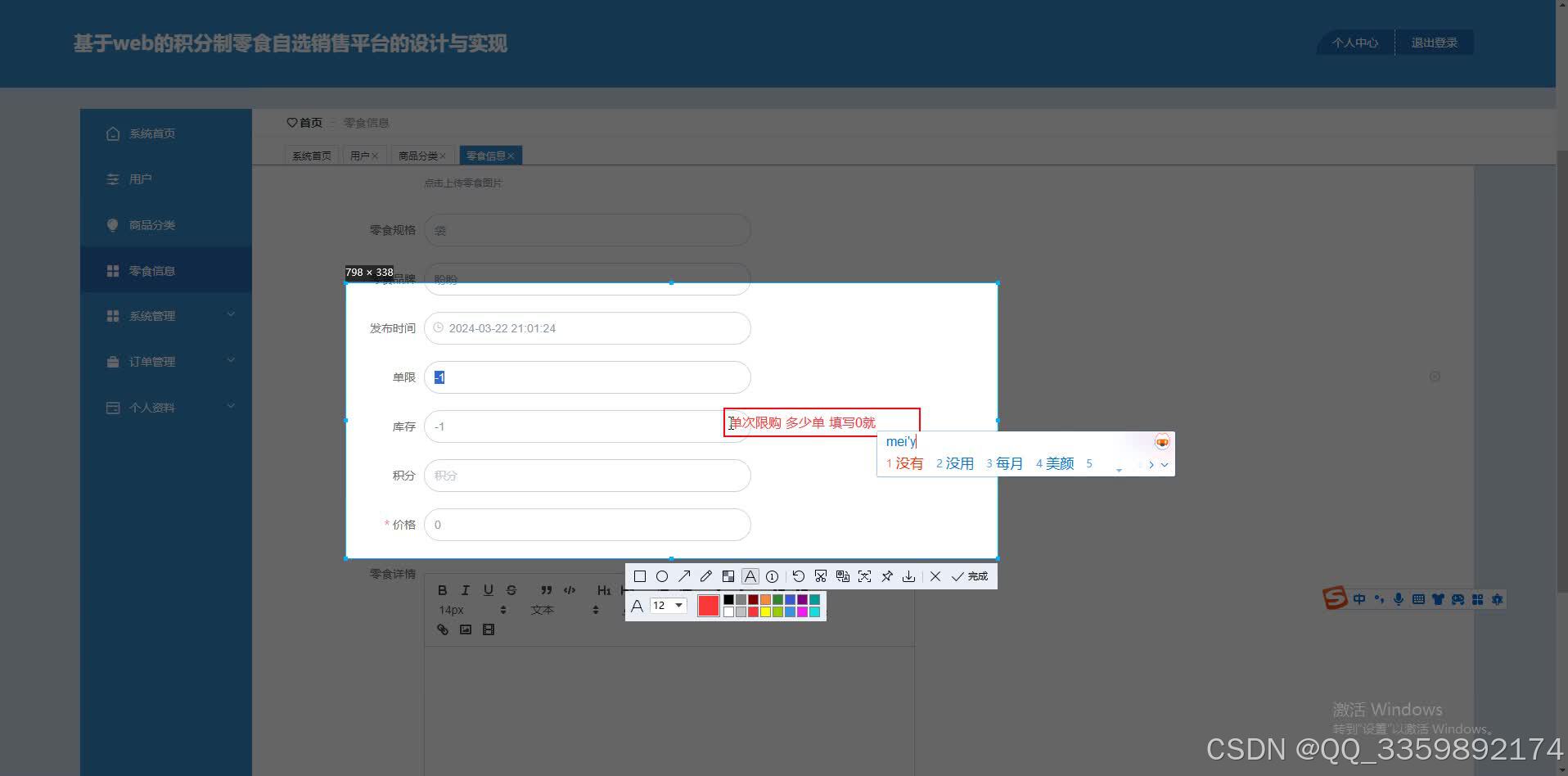This screenshot has height=776, width=1568.
Task: Open the Sogou soft keyboard icon
Action: (1418, 599)
